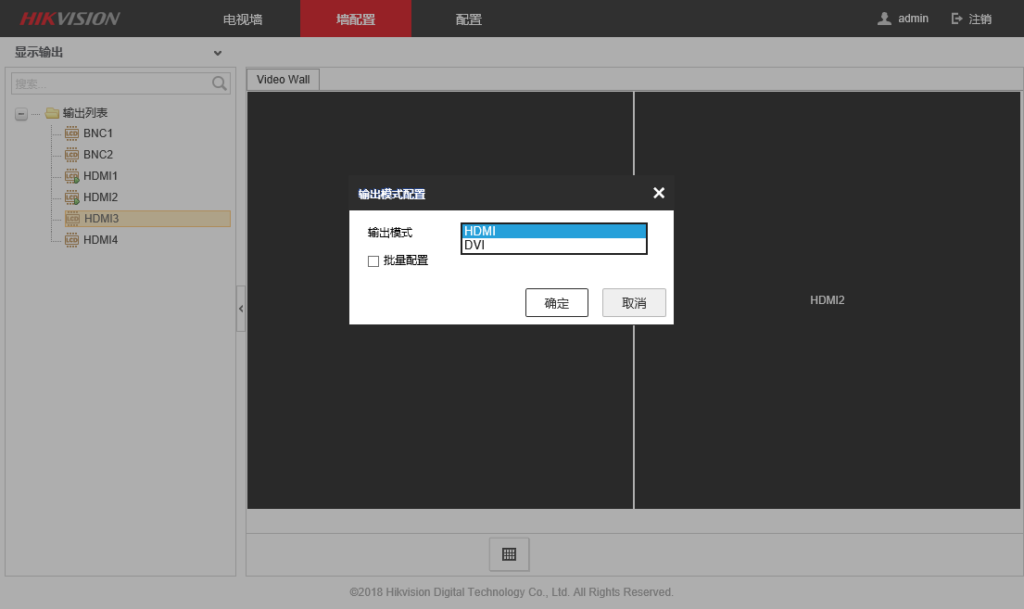Click the admin user icon
This screenshot has height=609, width=1024.
pos(884,19)
